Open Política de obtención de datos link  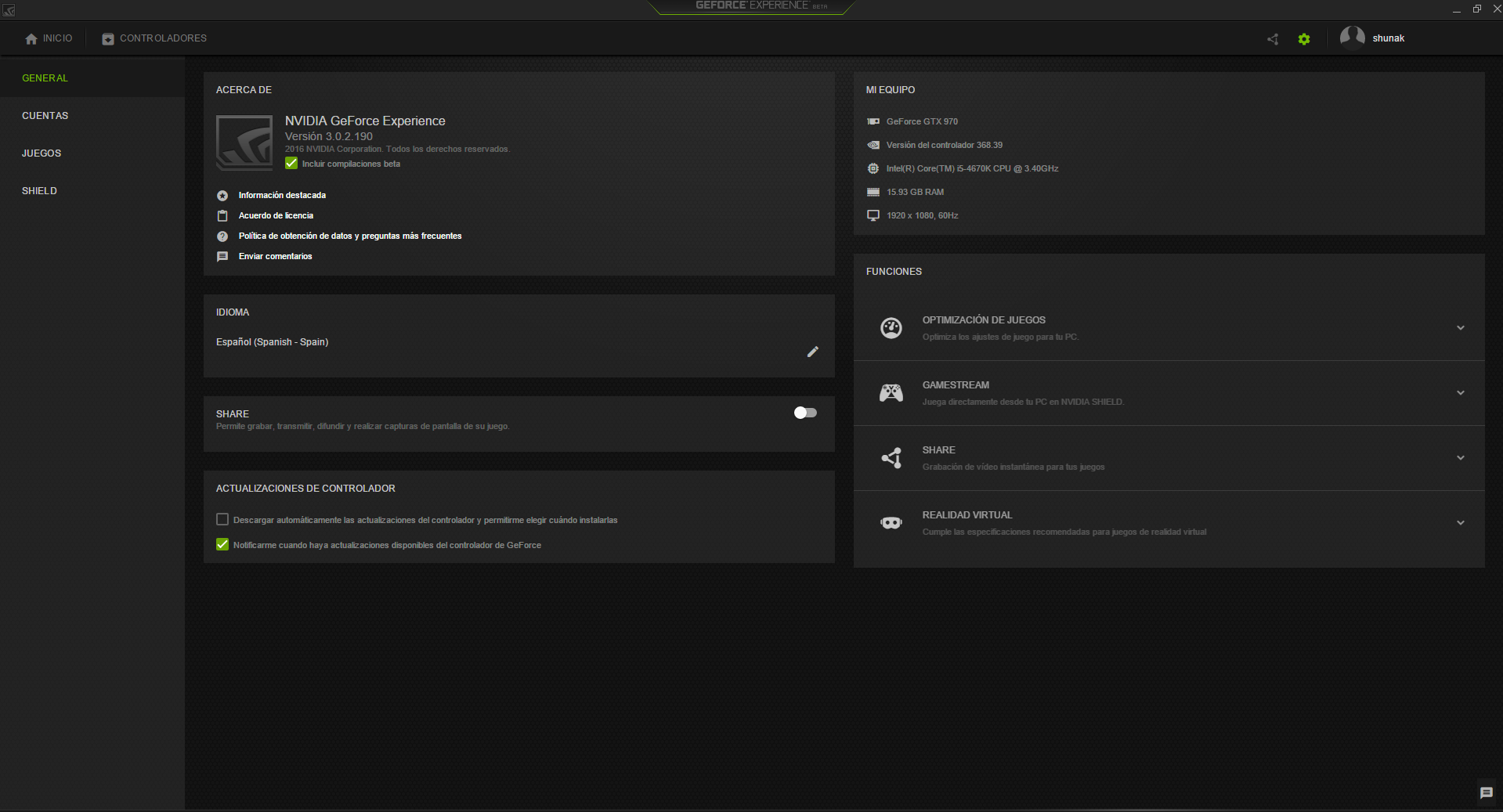[350, 236]
